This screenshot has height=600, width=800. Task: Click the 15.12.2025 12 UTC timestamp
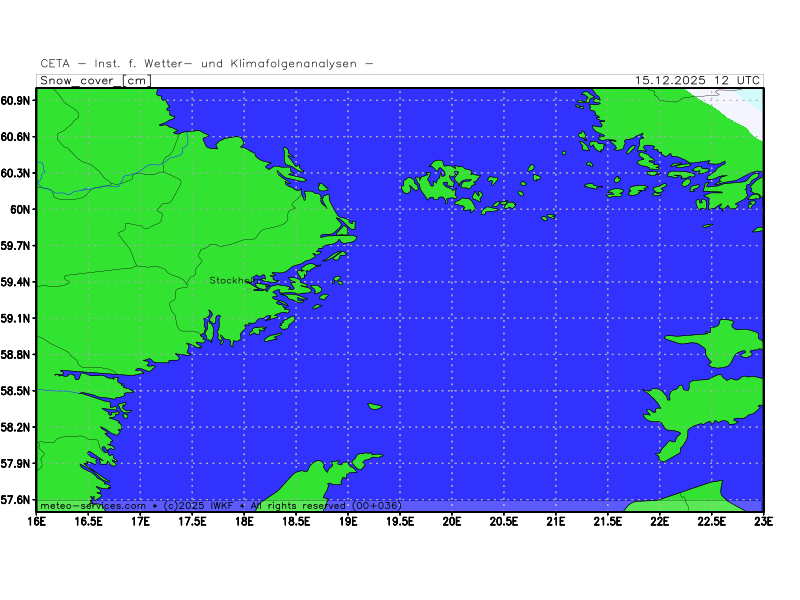pyautogui.click(x=698, y=81)
